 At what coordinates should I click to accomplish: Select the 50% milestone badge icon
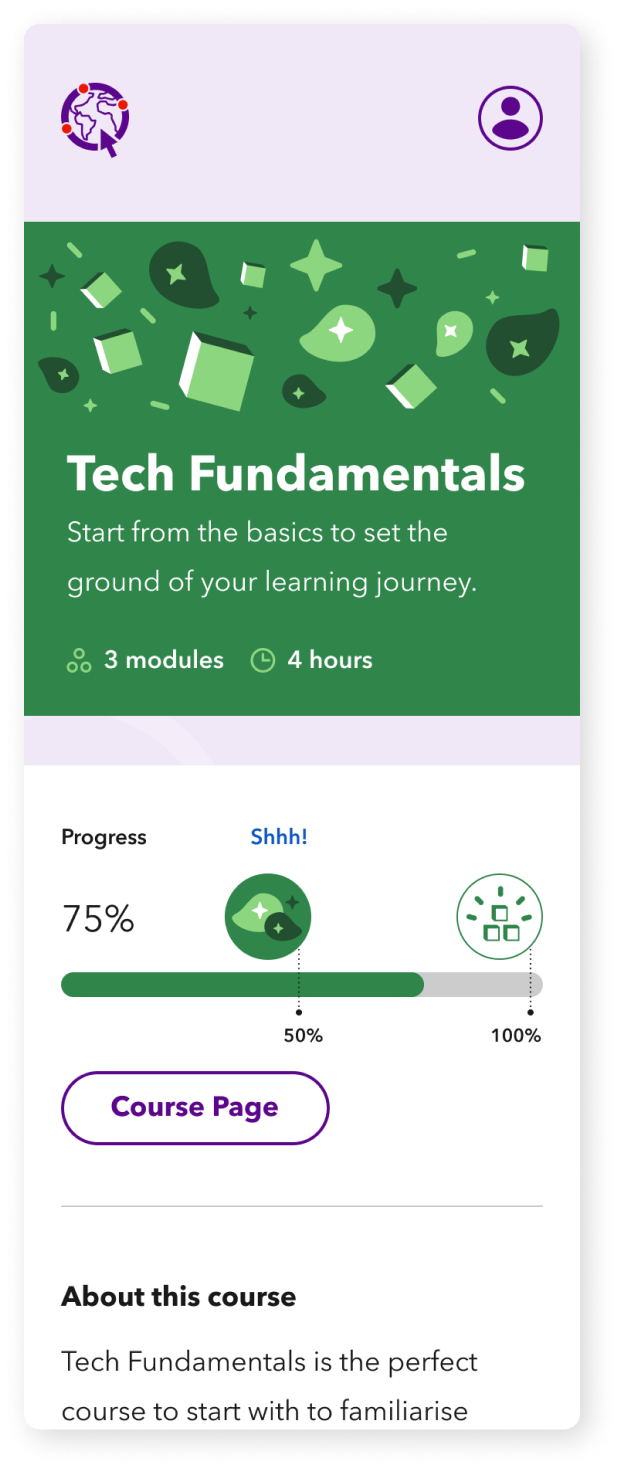click(x=268, y=917)
